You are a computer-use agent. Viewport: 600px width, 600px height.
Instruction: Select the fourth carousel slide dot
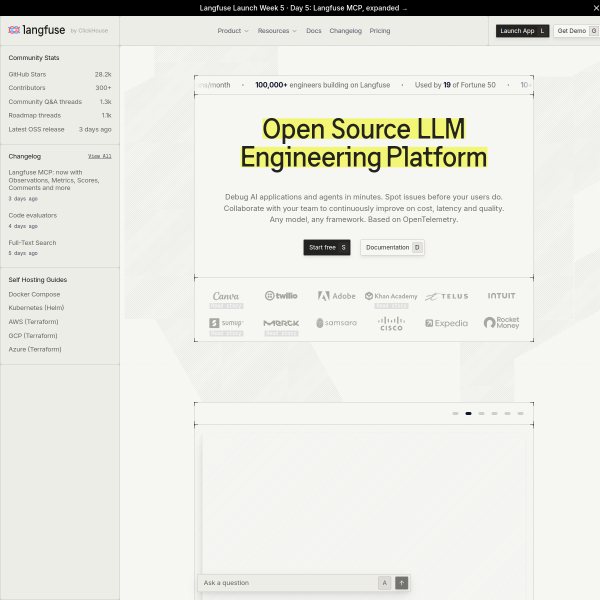[494, 413]
